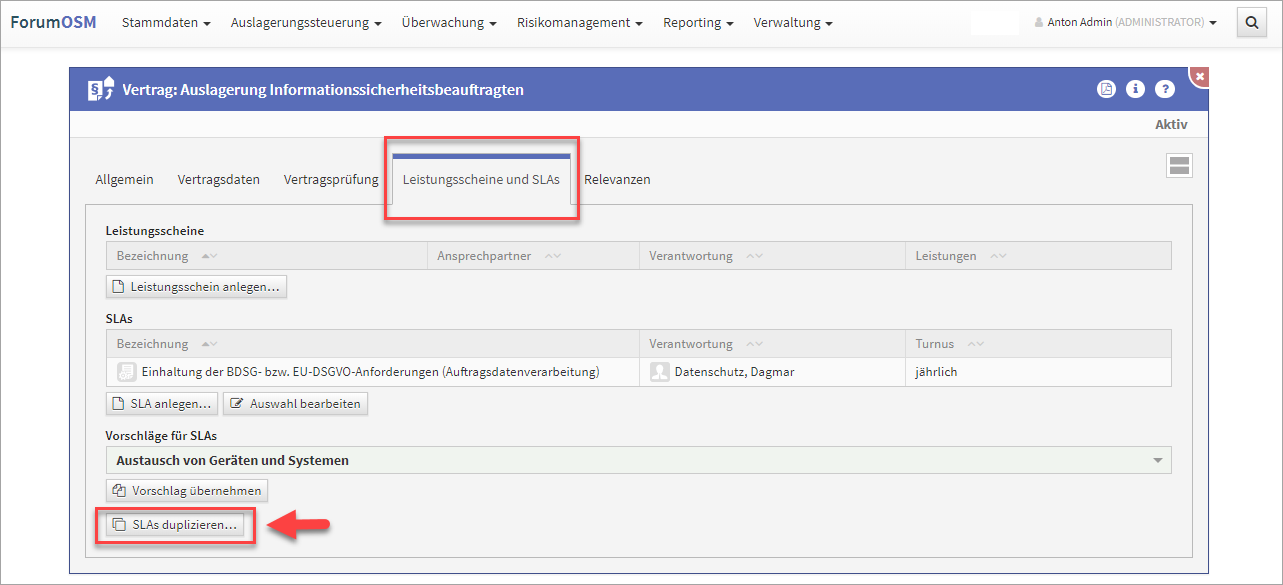
Task: Open help via the question mark icon
Action: 1164,89
